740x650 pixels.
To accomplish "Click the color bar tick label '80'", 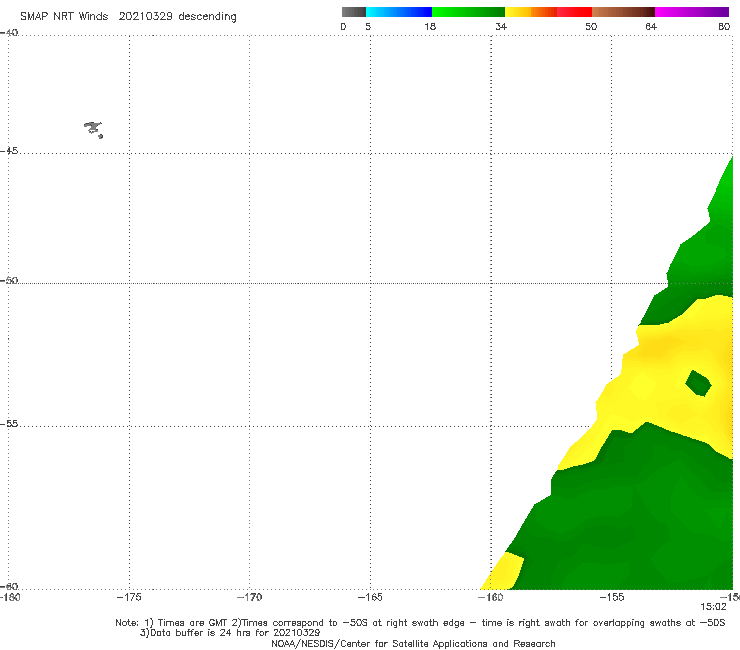I will pyautogui.click(x=724, y=27).
